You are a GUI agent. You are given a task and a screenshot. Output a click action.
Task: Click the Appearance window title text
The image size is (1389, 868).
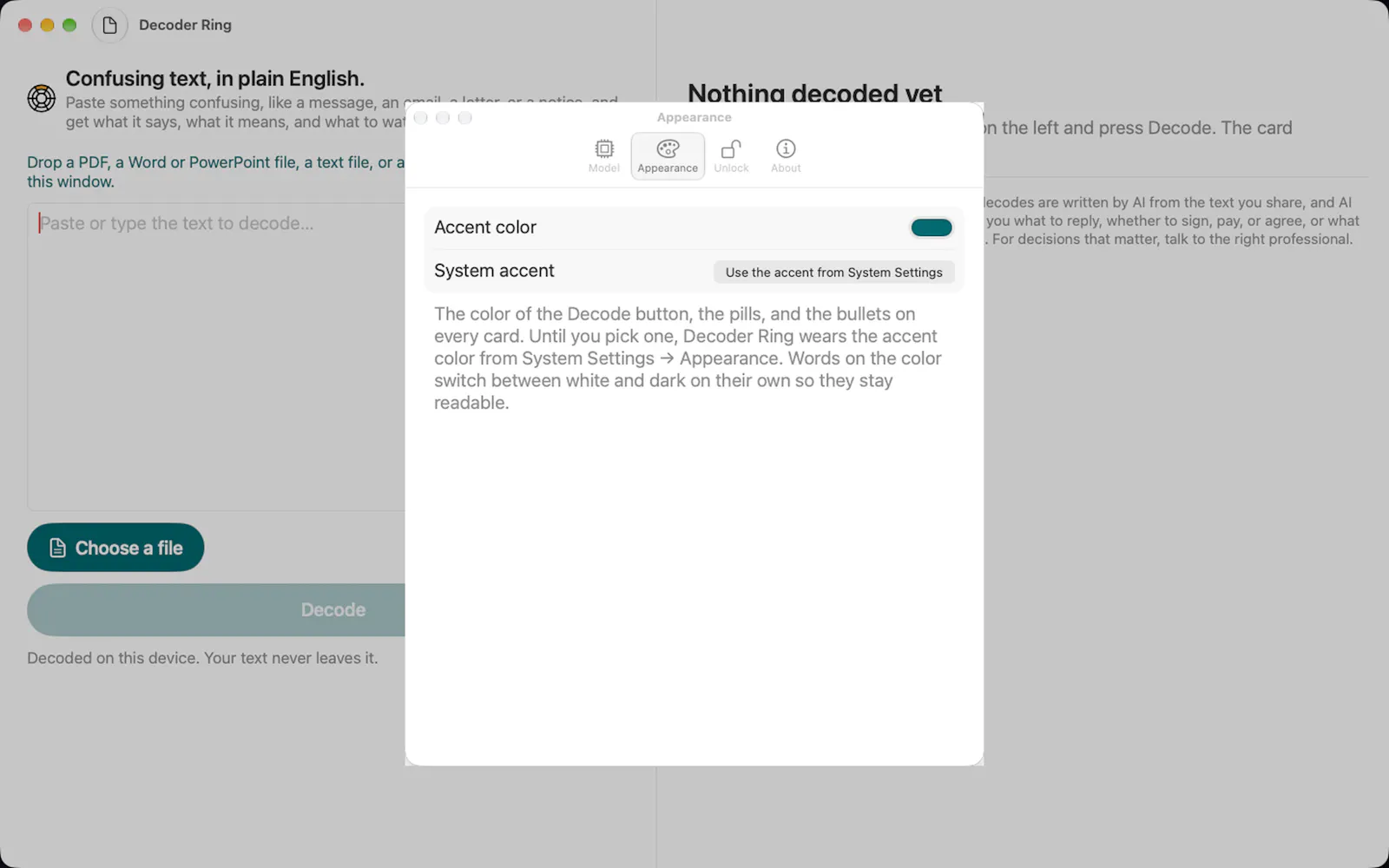694,117
